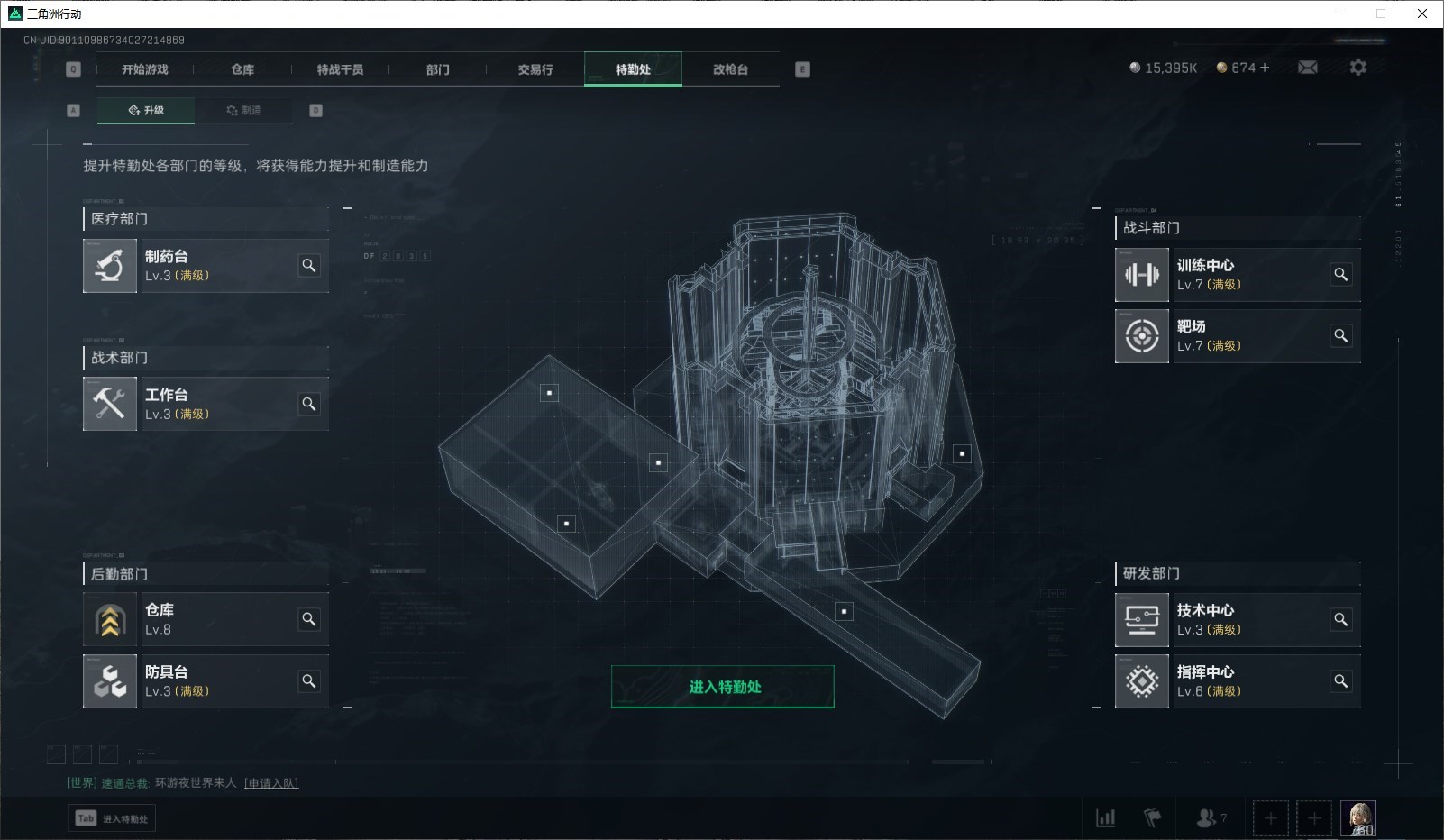
Task: Click the 仓库 Lv.8 label
Action: point(158,630)
